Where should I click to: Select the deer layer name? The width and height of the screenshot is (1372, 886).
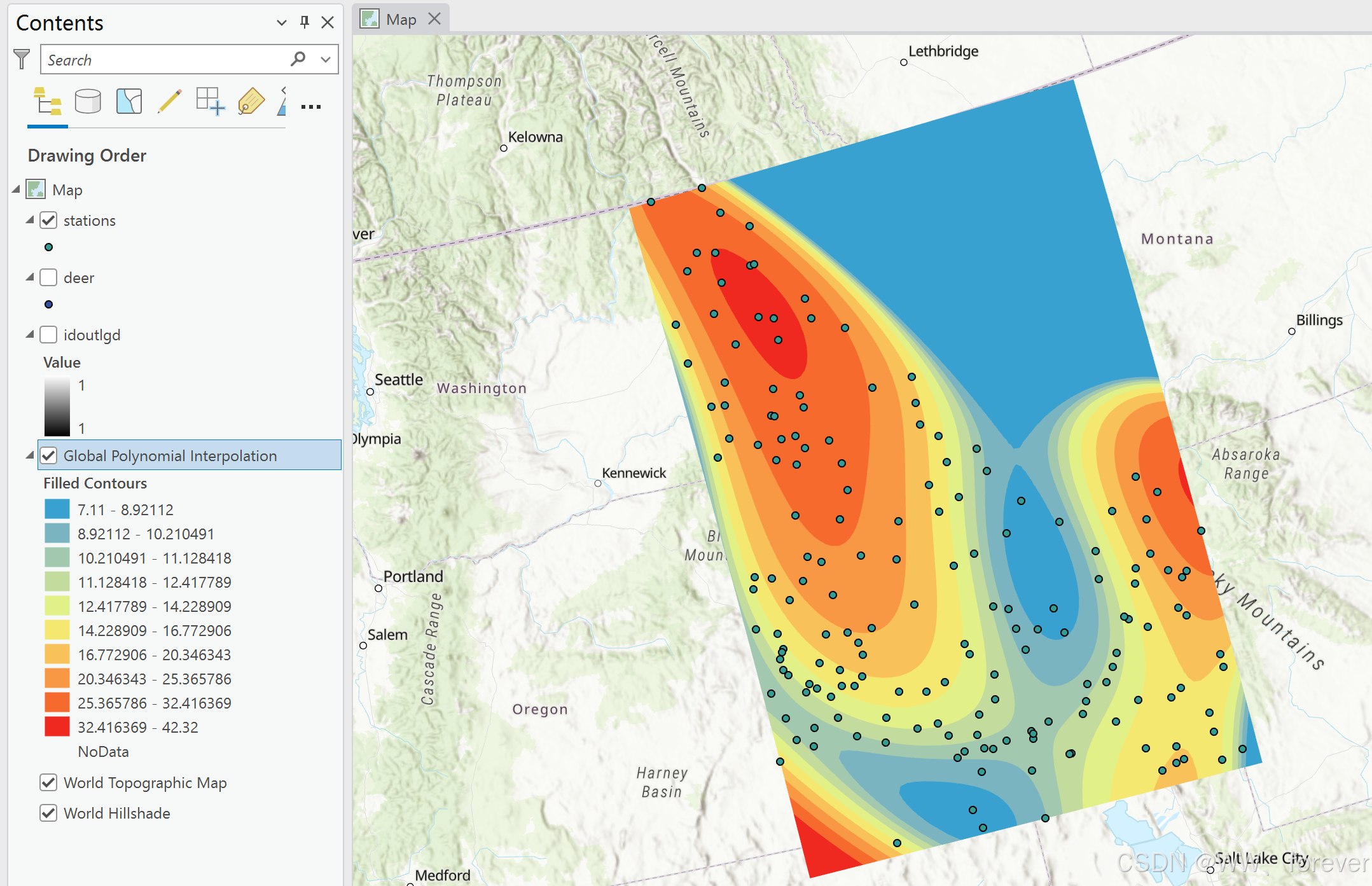(79, 278)
